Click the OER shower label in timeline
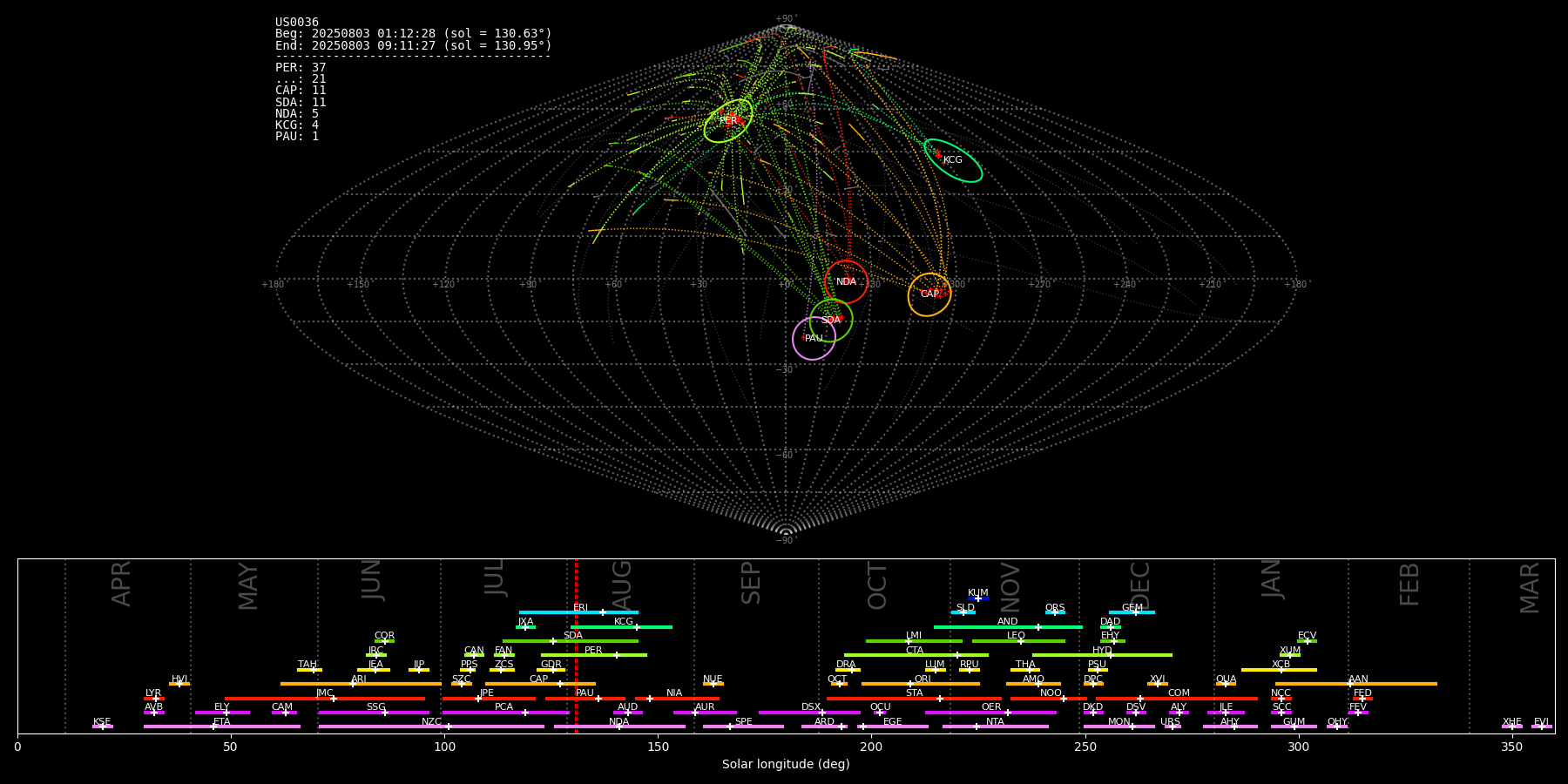Screen dimensions: 1568x784 pyautogui.click(x=991, y=707)
